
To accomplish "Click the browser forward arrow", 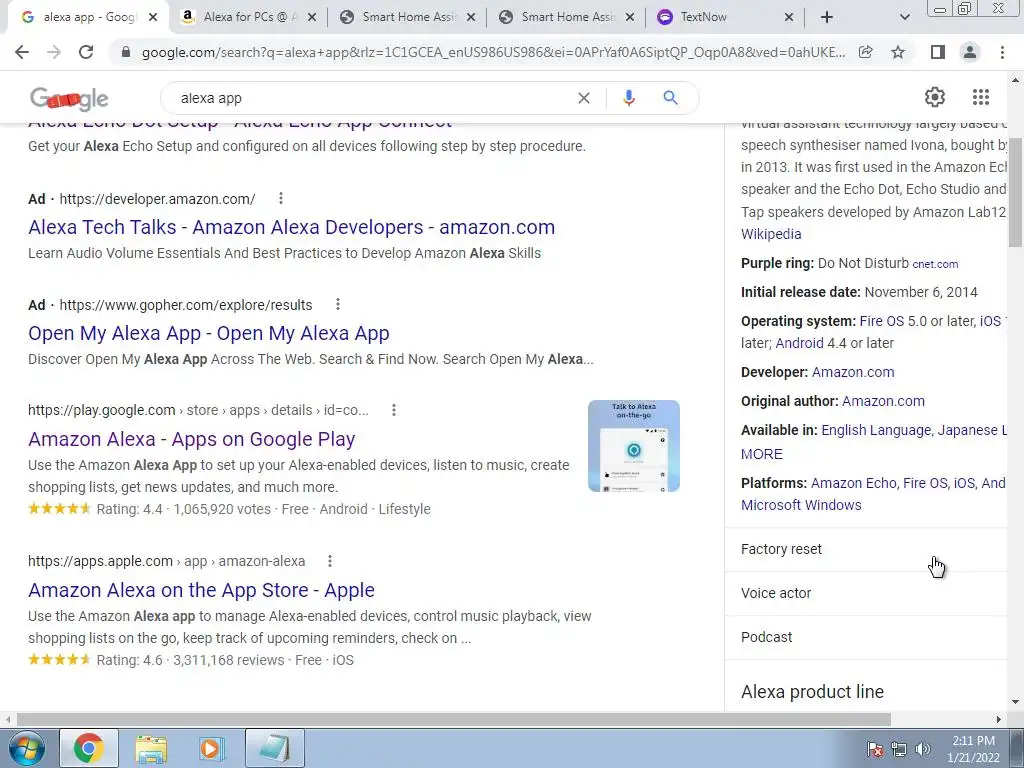I will coord(54,52).
